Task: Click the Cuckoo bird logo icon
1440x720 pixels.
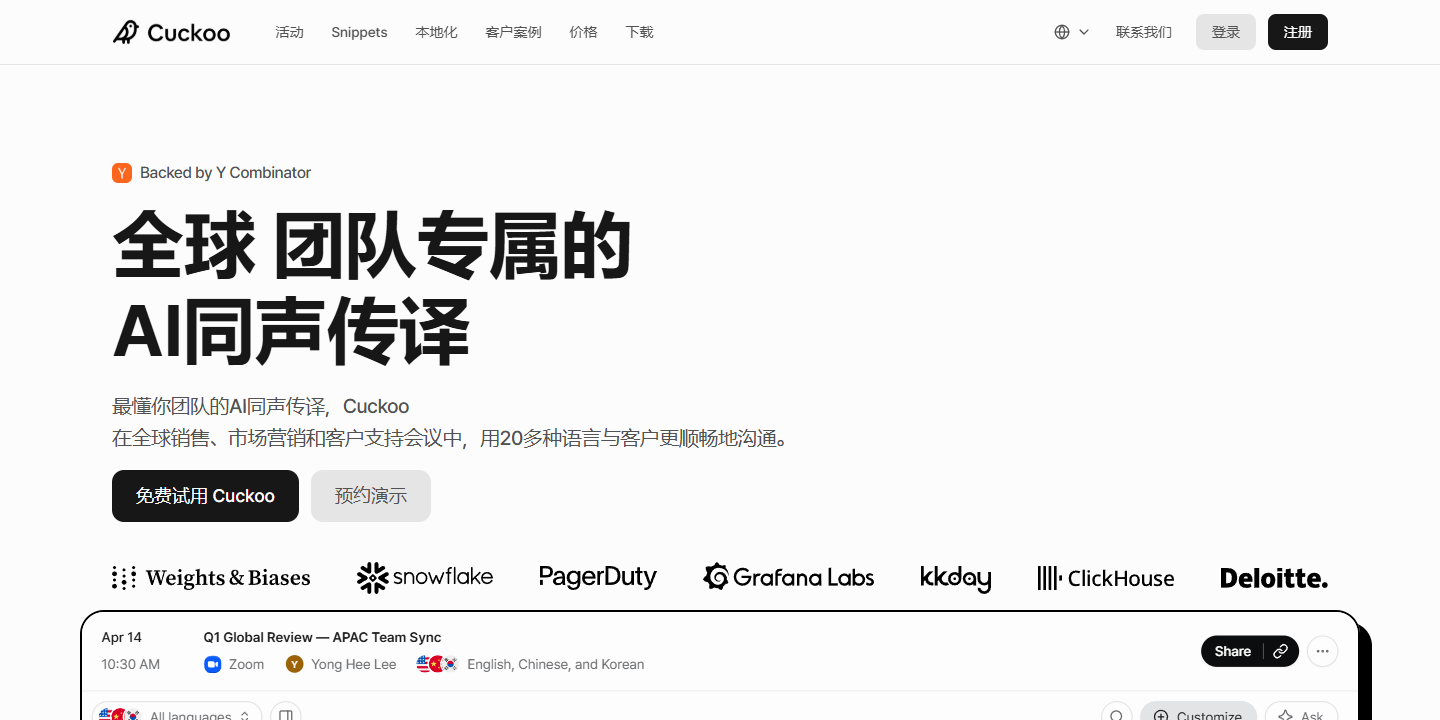Action: [x=125, y=32]
